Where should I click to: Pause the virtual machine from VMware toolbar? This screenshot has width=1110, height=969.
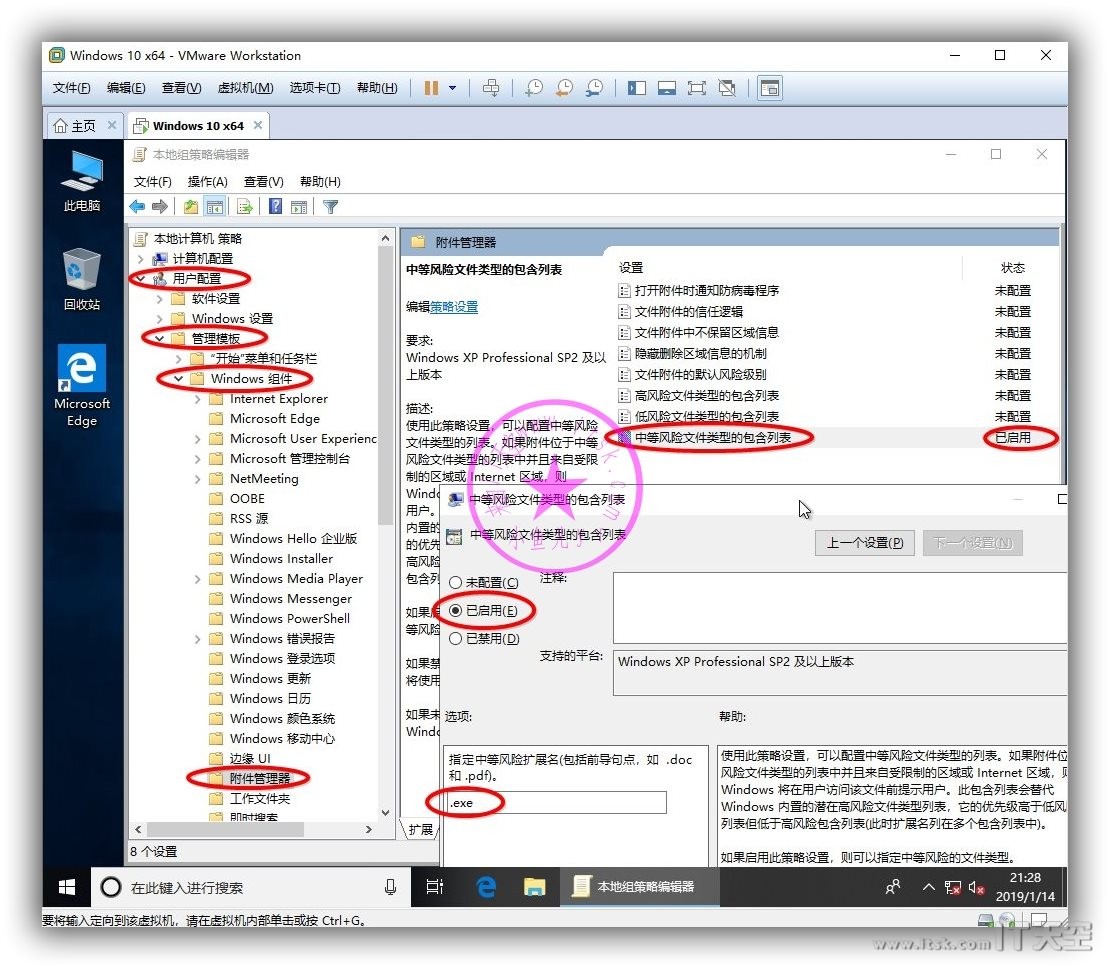click(431, 88)
